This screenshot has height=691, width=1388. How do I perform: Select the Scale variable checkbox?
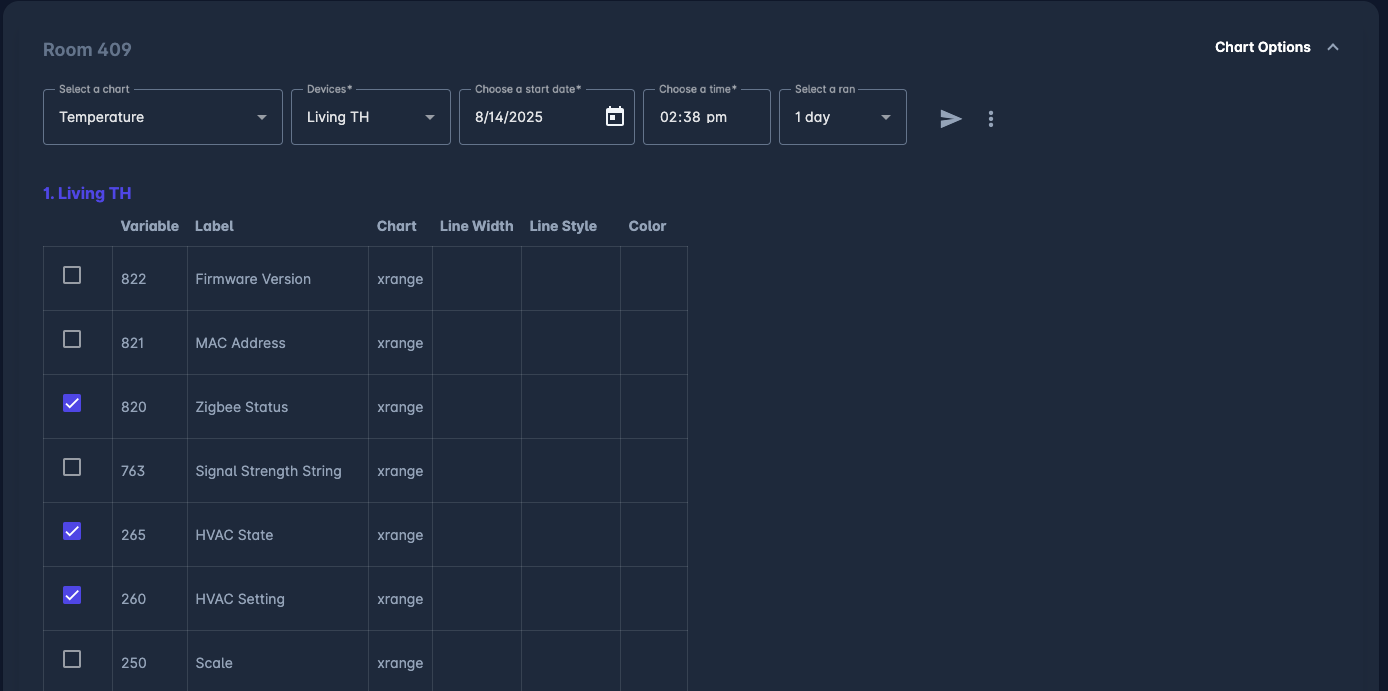tap(72, 659)
